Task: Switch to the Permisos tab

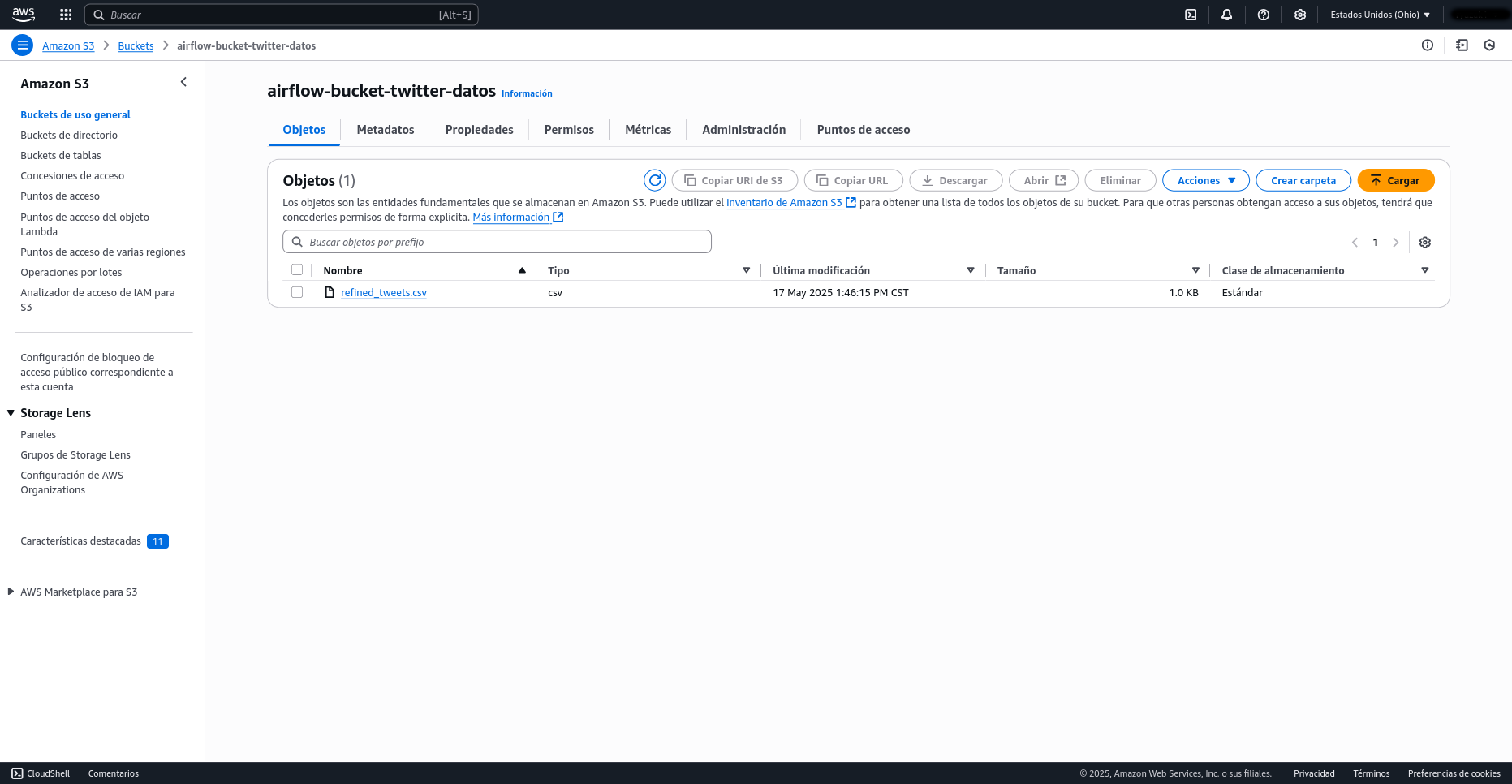Action: tap(569, 130)
